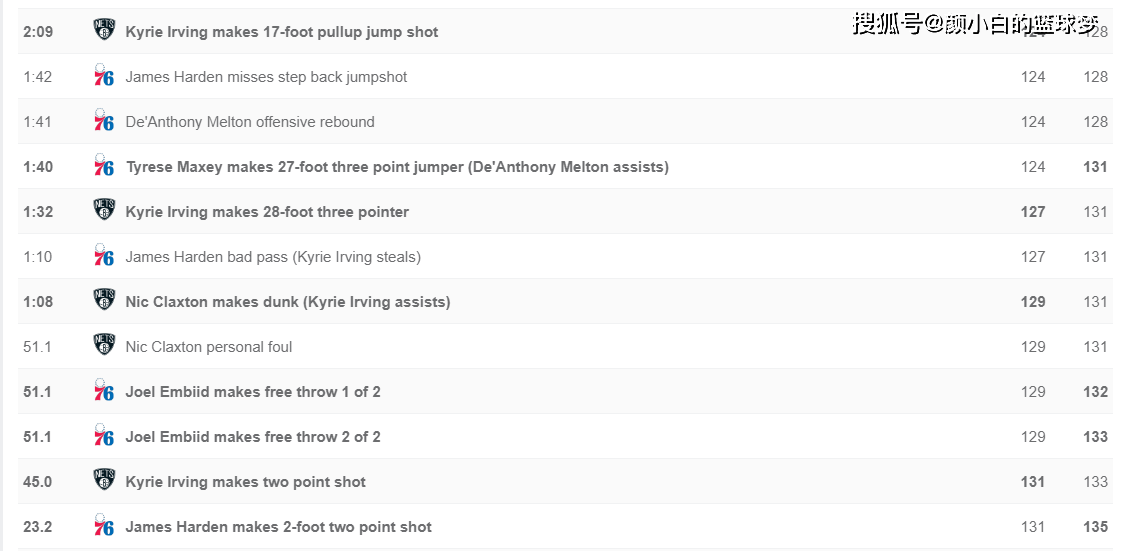The height and width of the screenshot is (551, 1123).
Task: Click the 76ers logo next to Tyrese Maxey
Action: coord(104,166)
